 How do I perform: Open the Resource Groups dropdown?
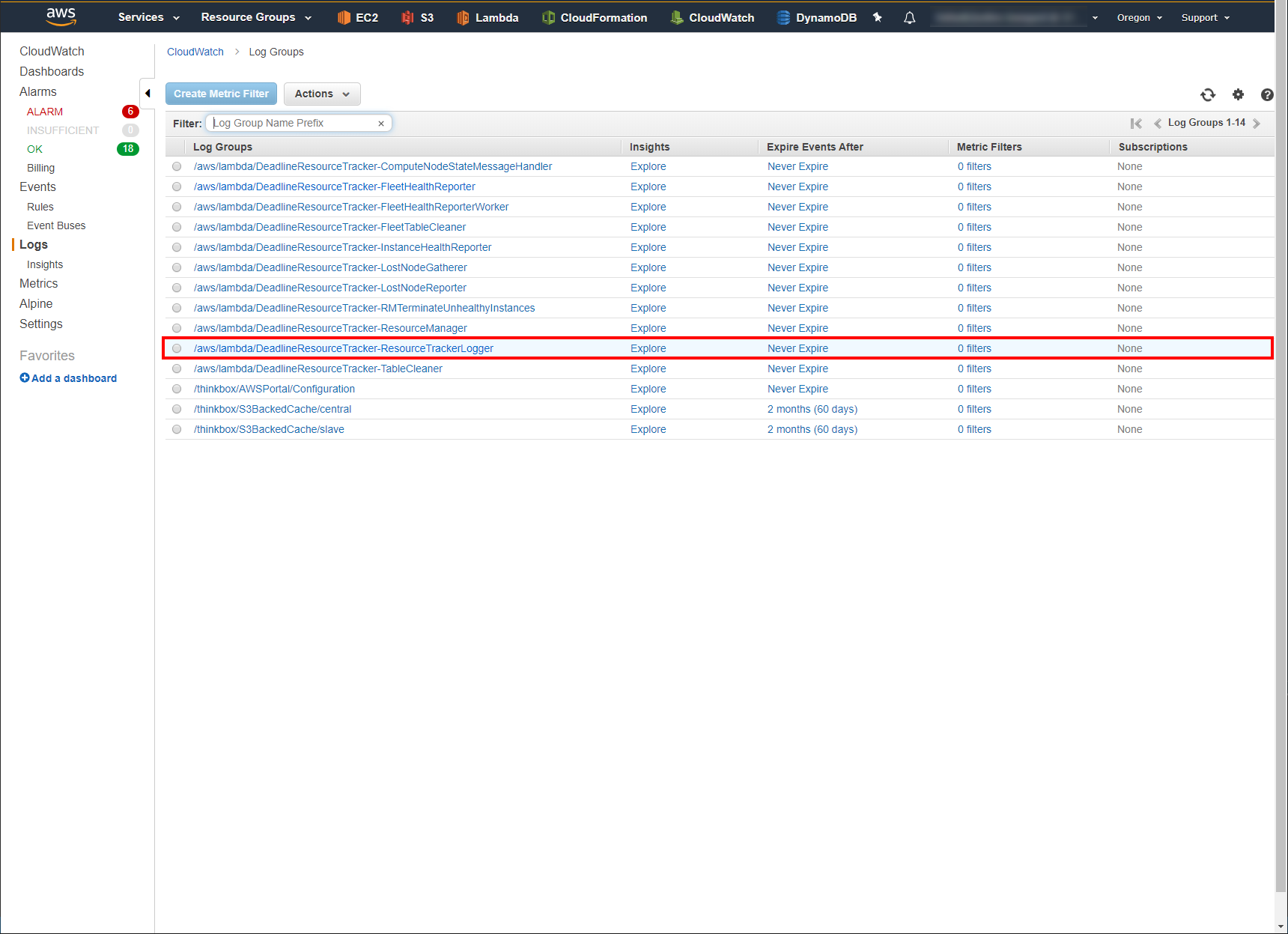[x=256, y=17]
